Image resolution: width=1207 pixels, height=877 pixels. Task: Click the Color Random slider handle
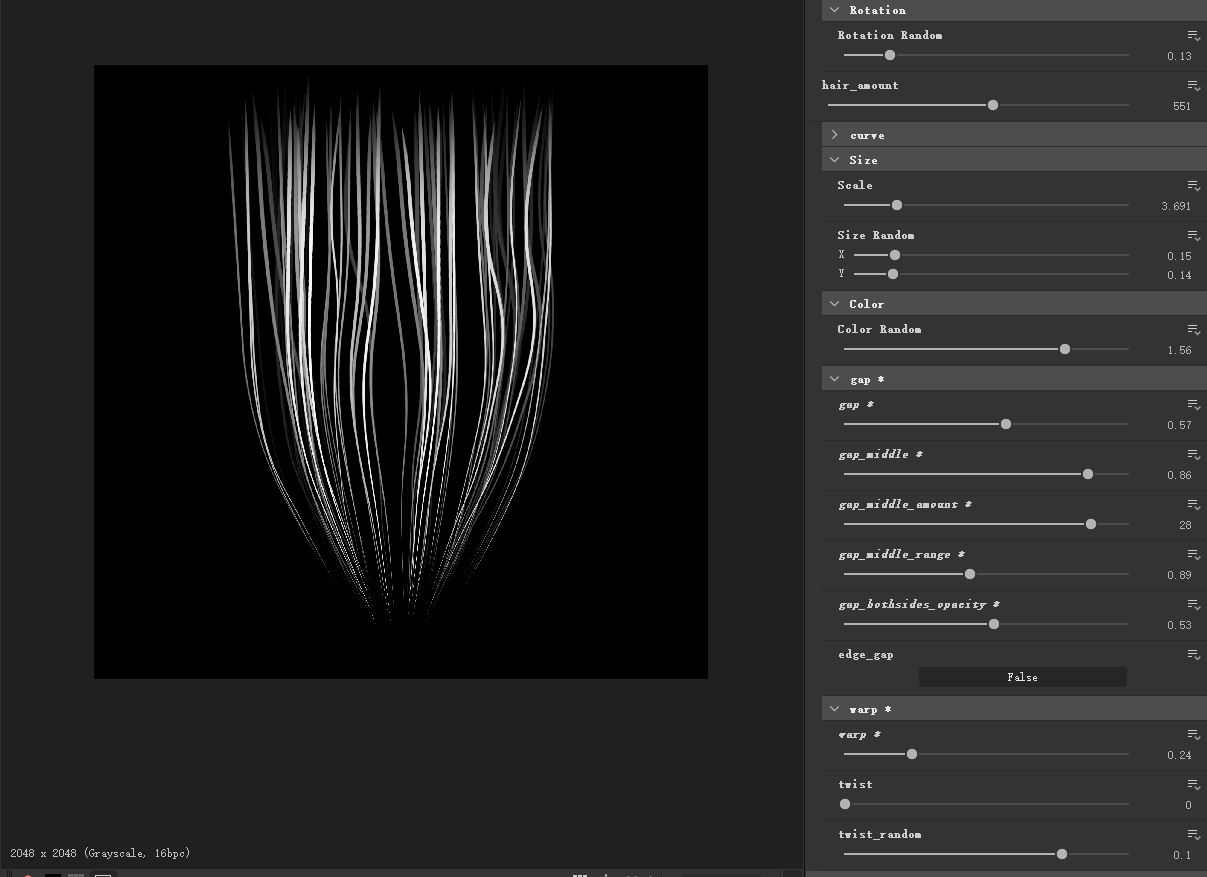point(1065,349)
